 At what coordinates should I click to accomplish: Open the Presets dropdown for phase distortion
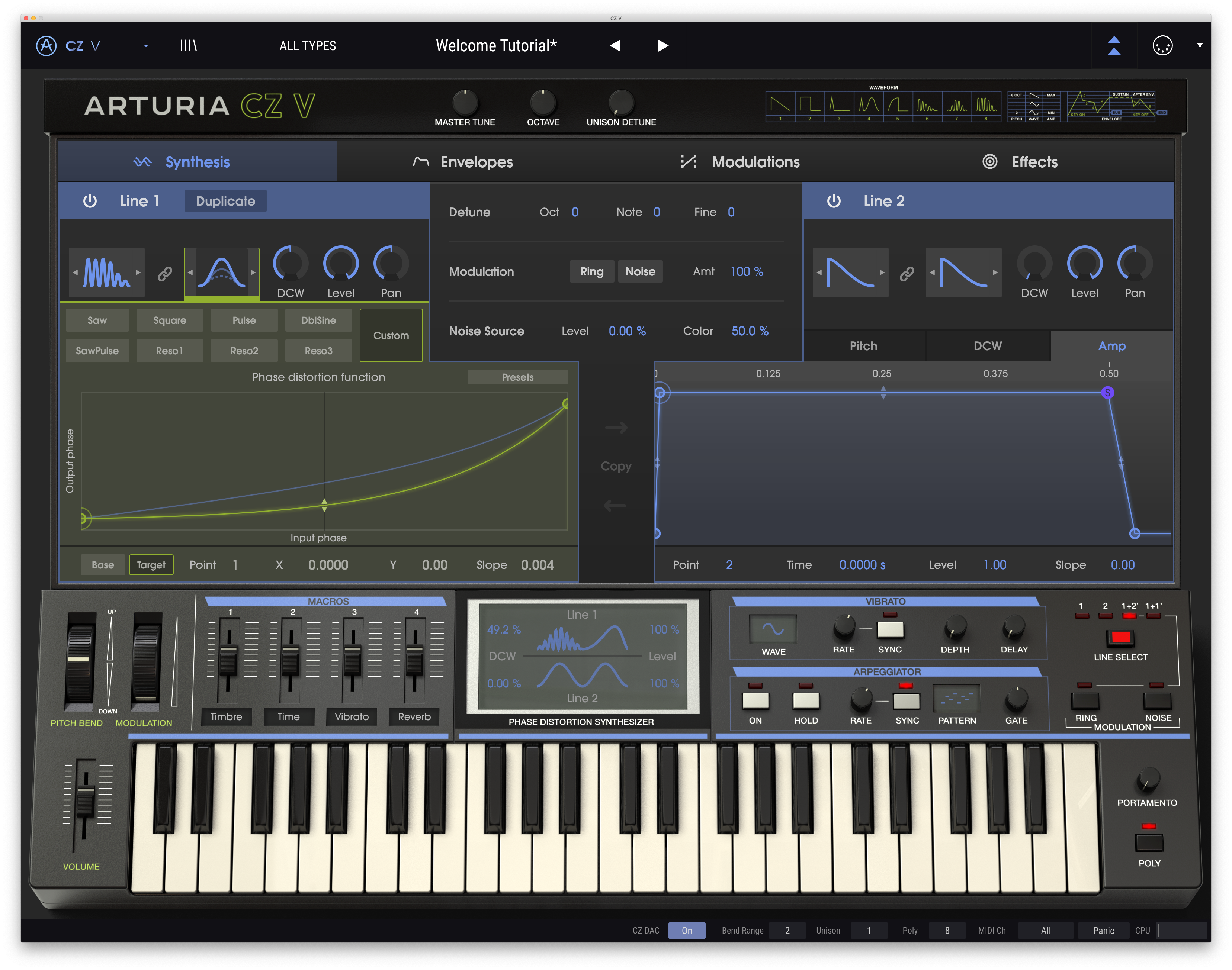(517, 377)
